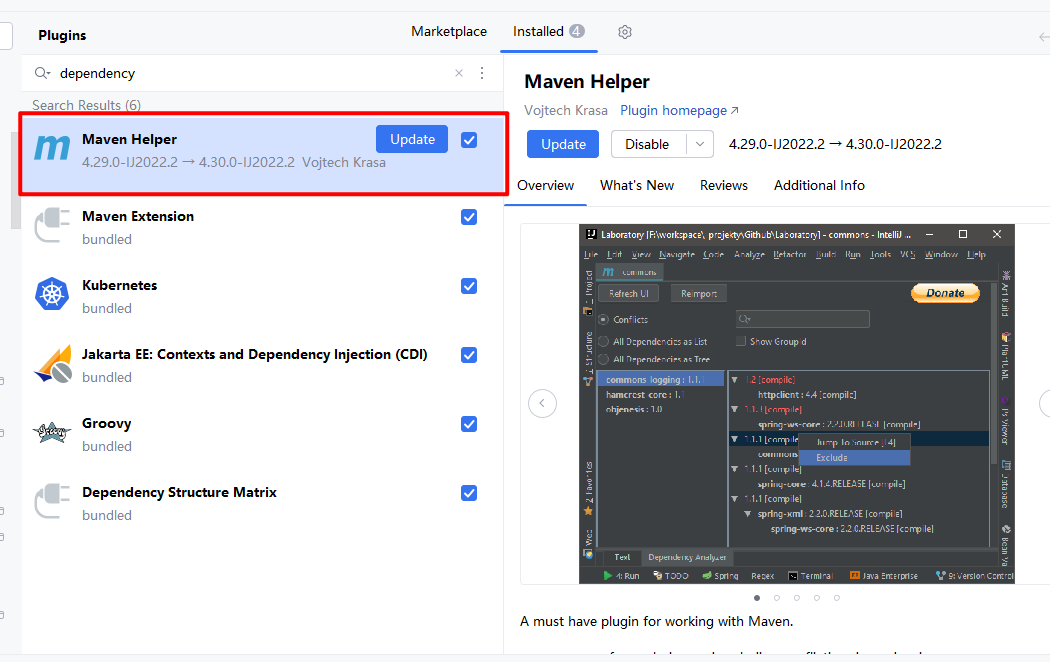The width and height of the screenshot is (1050, 662).
Task: Expand the Disable button dropdown arrow
Action: (x=700, y=144)
